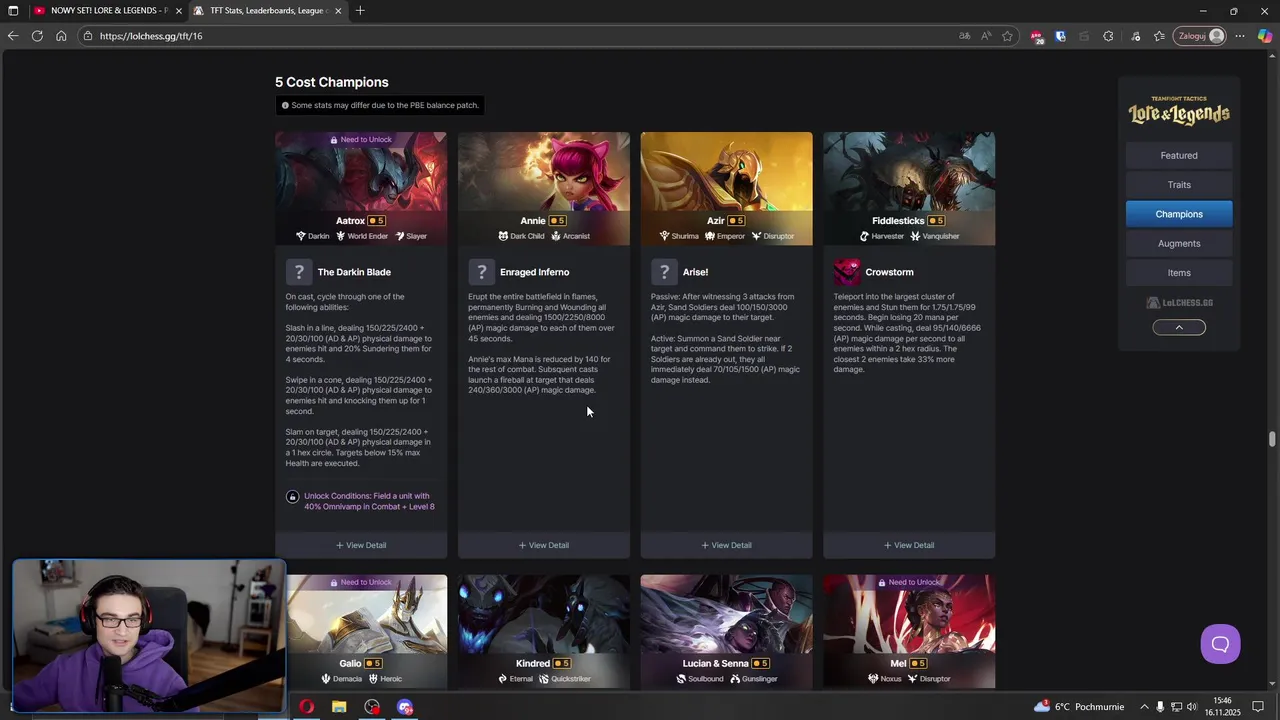Viewport: 1280px width, 720px height.
Task: Open the read aloud icon in address bar
Action: click(x=986, y=36)
